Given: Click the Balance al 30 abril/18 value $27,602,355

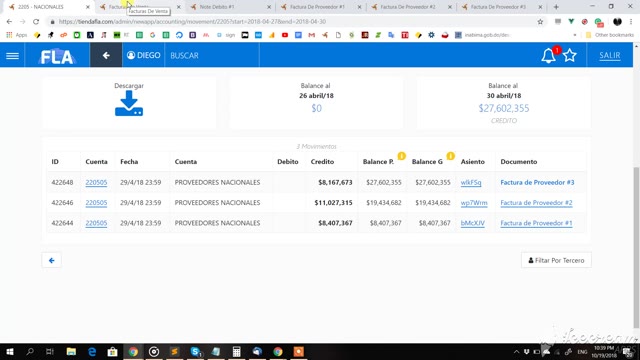Looking at the screenshot, I should click(504, 108).
